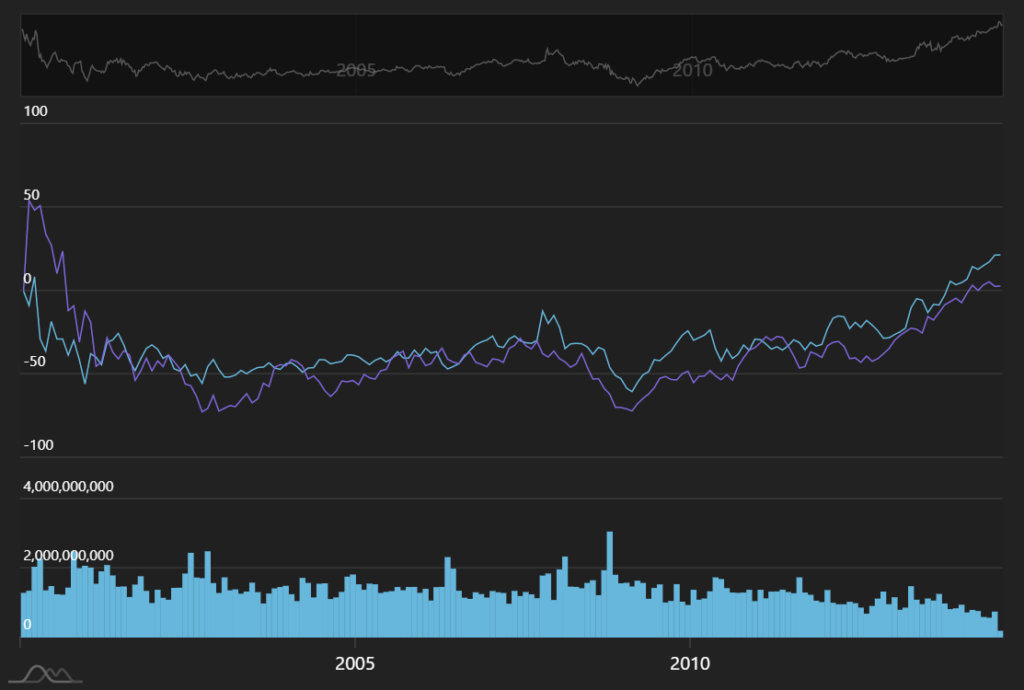Click the amCharts logo icon

tap(49, 674)
